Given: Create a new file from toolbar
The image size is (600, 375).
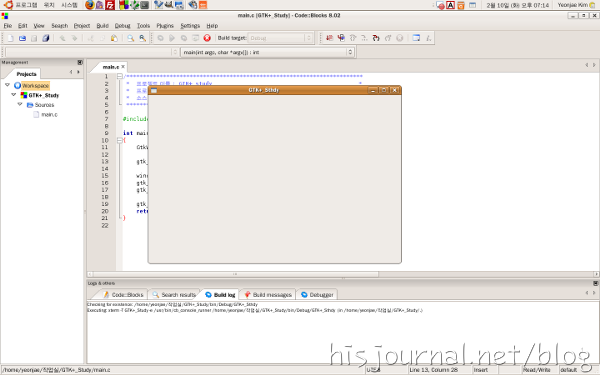Looking at the screenshot, I should click(11, 38).
